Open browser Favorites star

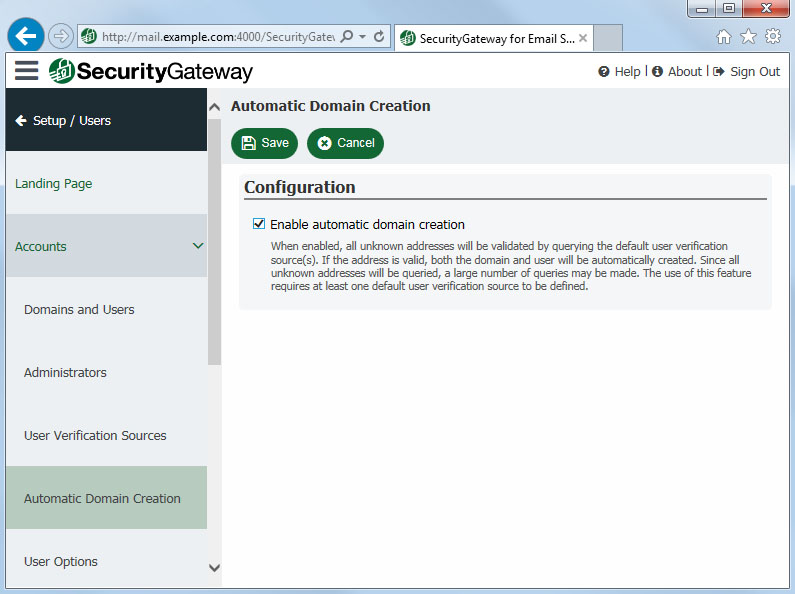click(x=748, y=36)
